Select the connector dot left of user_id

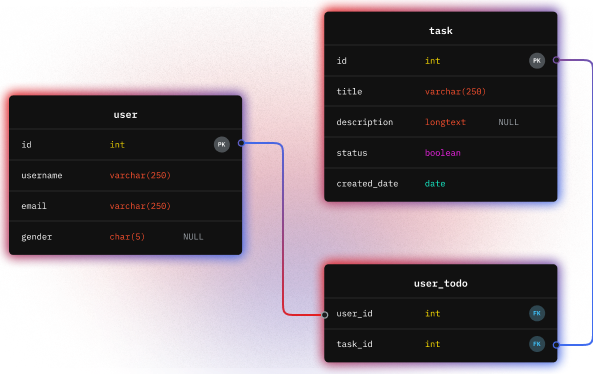pyautogui.click(x=324, y=315)
